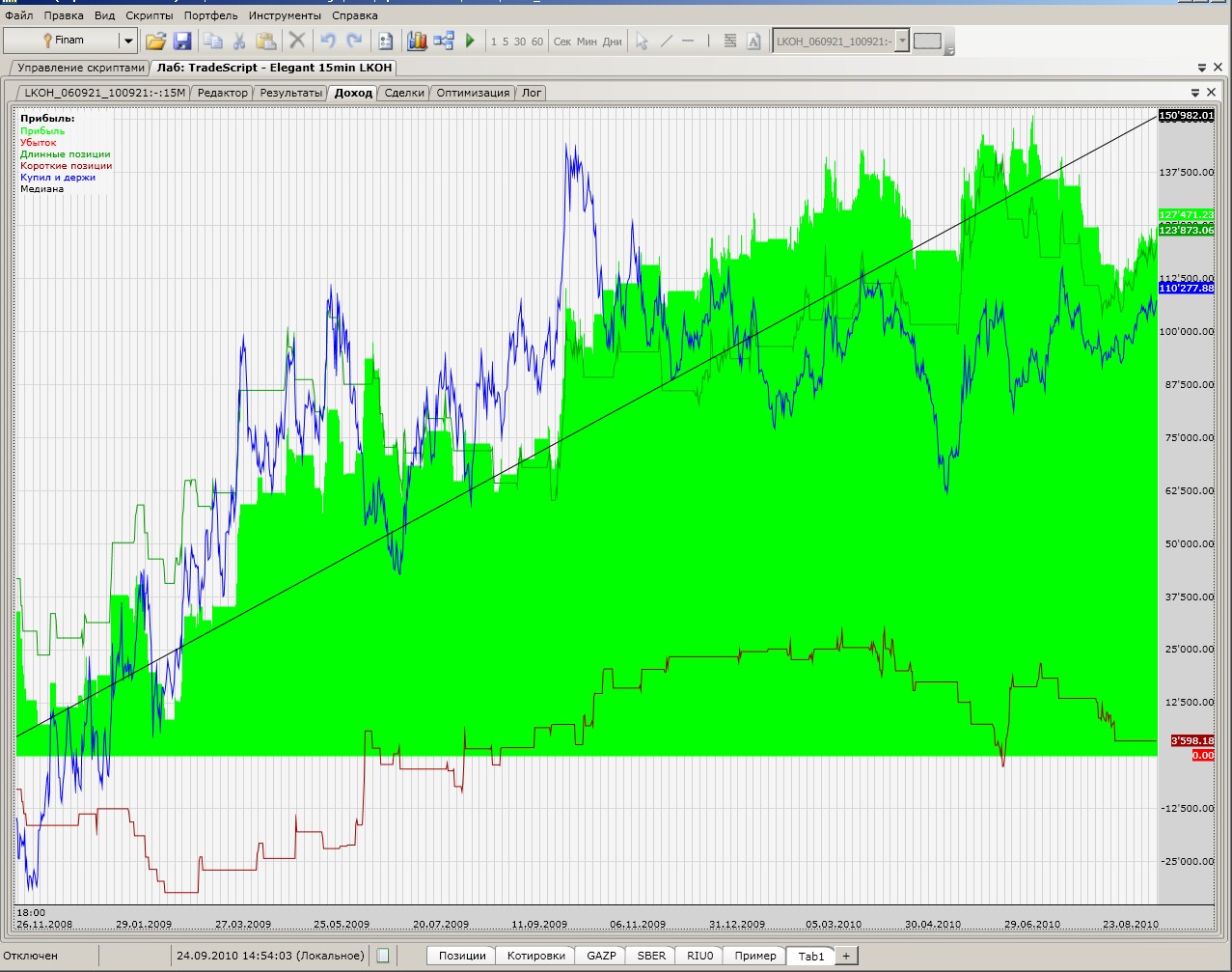Click the undo arrow icon

(328, 41)
